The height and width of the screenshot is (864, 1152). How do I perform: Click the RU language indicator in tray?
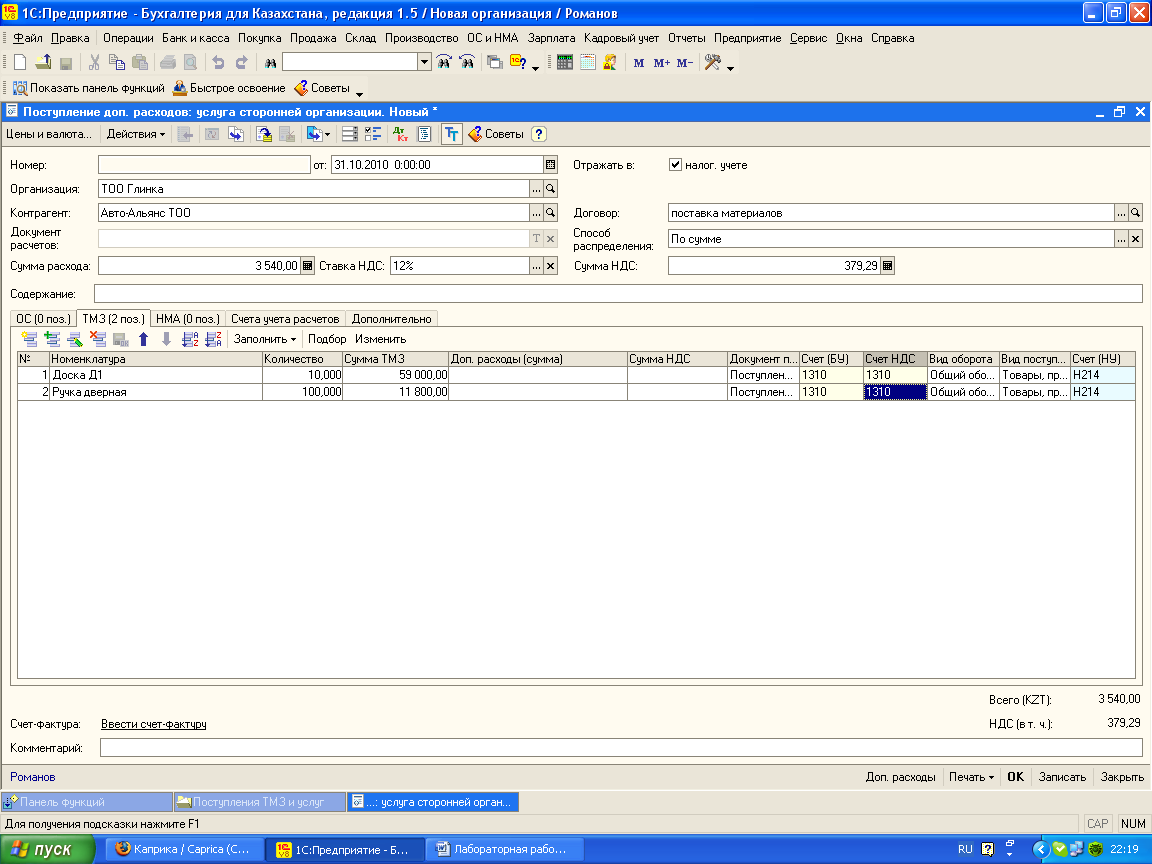click(965, 849)
